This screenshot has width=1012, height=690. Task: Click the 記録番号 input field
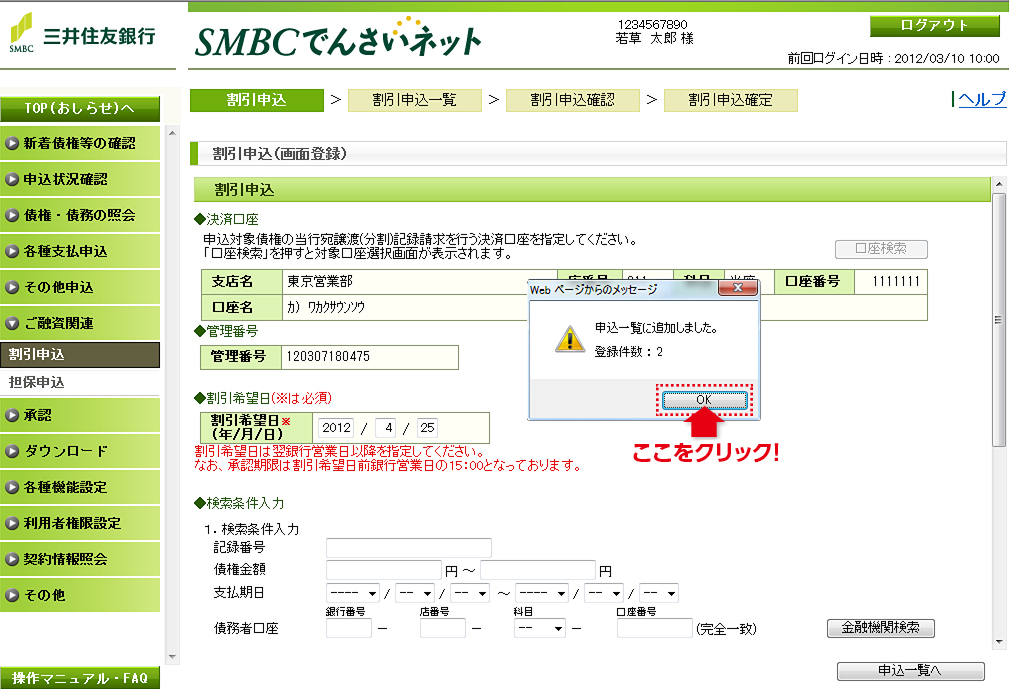[x=409, y=548]
